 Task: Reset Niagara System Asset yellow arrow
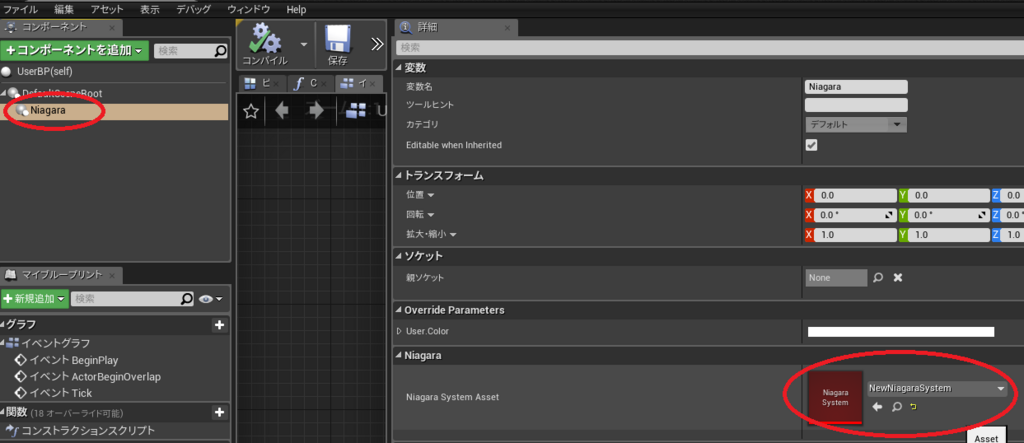[x=913, y=406]
